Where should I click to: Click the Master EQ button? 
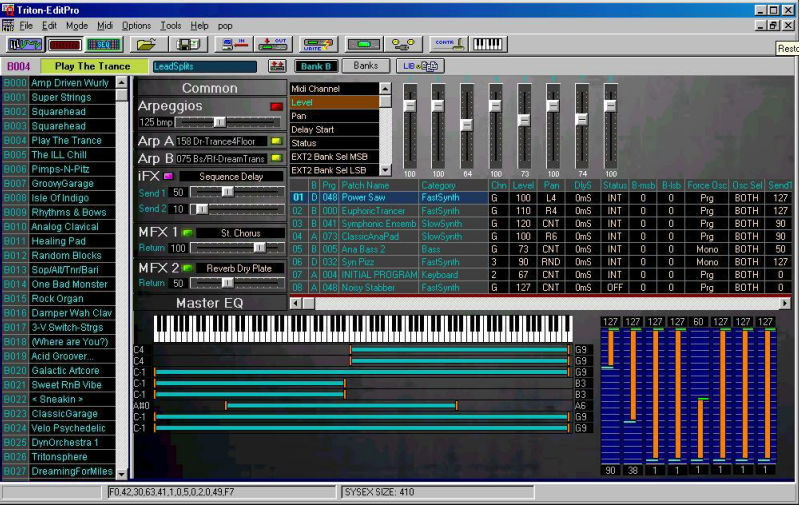tap(210, 302)
